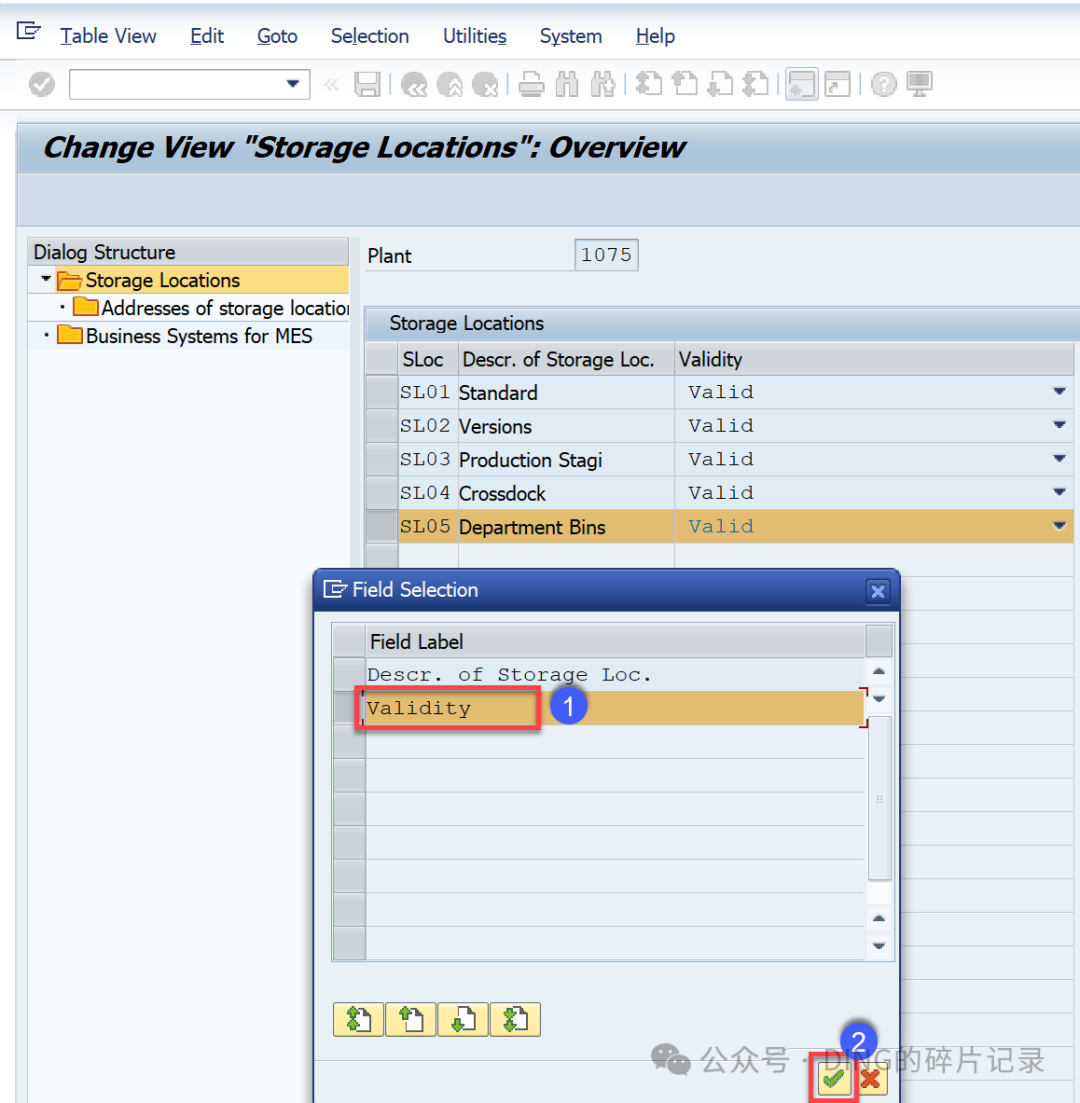Click the Save diskette icon
The width and height of the screenshot is (1080, 1103).
click(x=367, y=84)
